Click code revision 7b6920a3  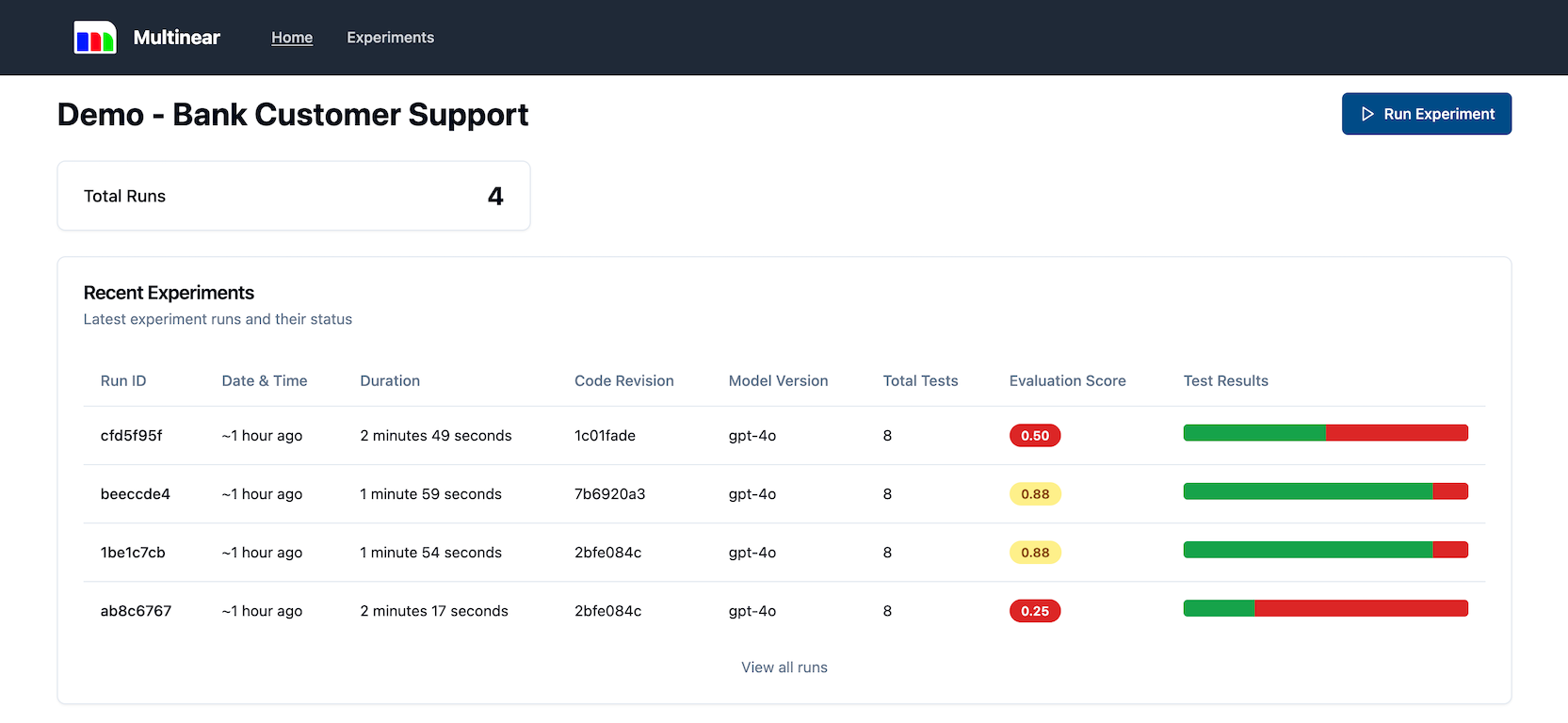pyautogui.click(x=610, y=494)
